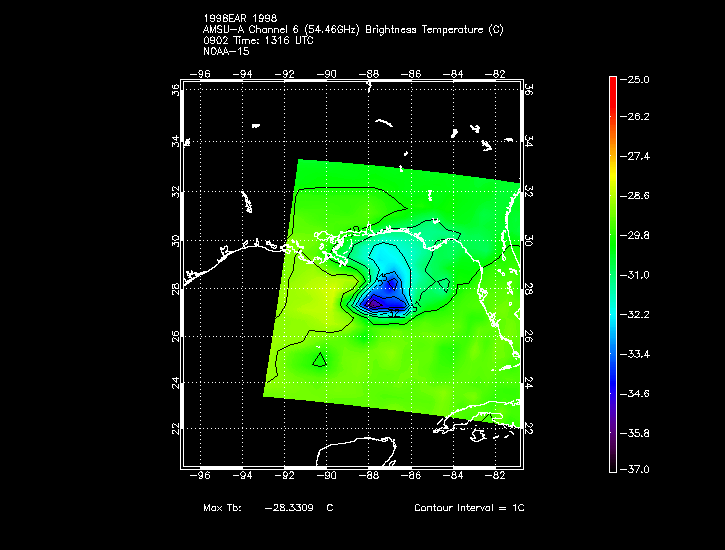Click the '-31.0' color scale label

click(x=634, y=275)
